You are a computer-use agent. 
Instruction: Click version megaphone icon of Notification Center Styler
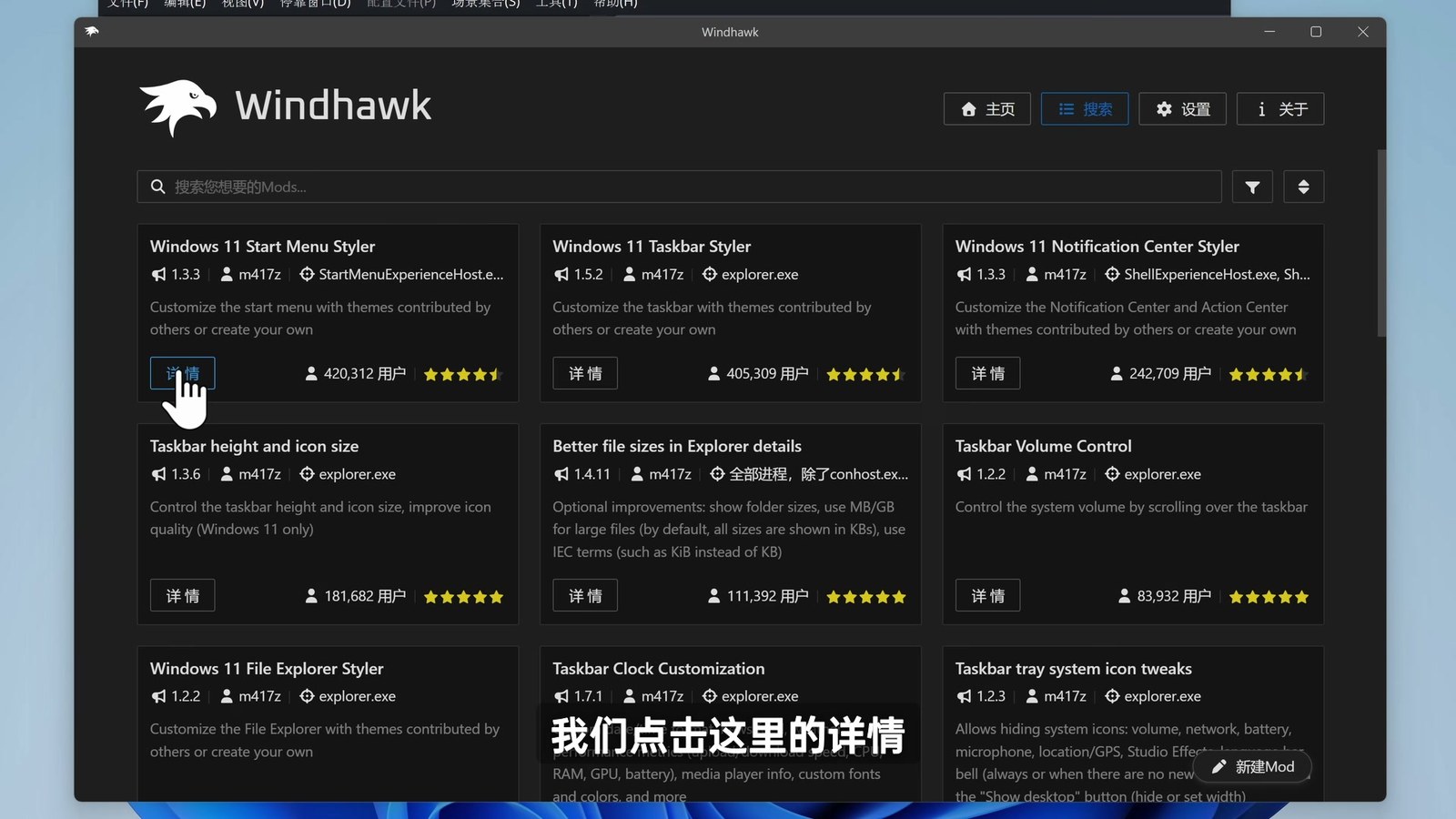tap(964, 274)
